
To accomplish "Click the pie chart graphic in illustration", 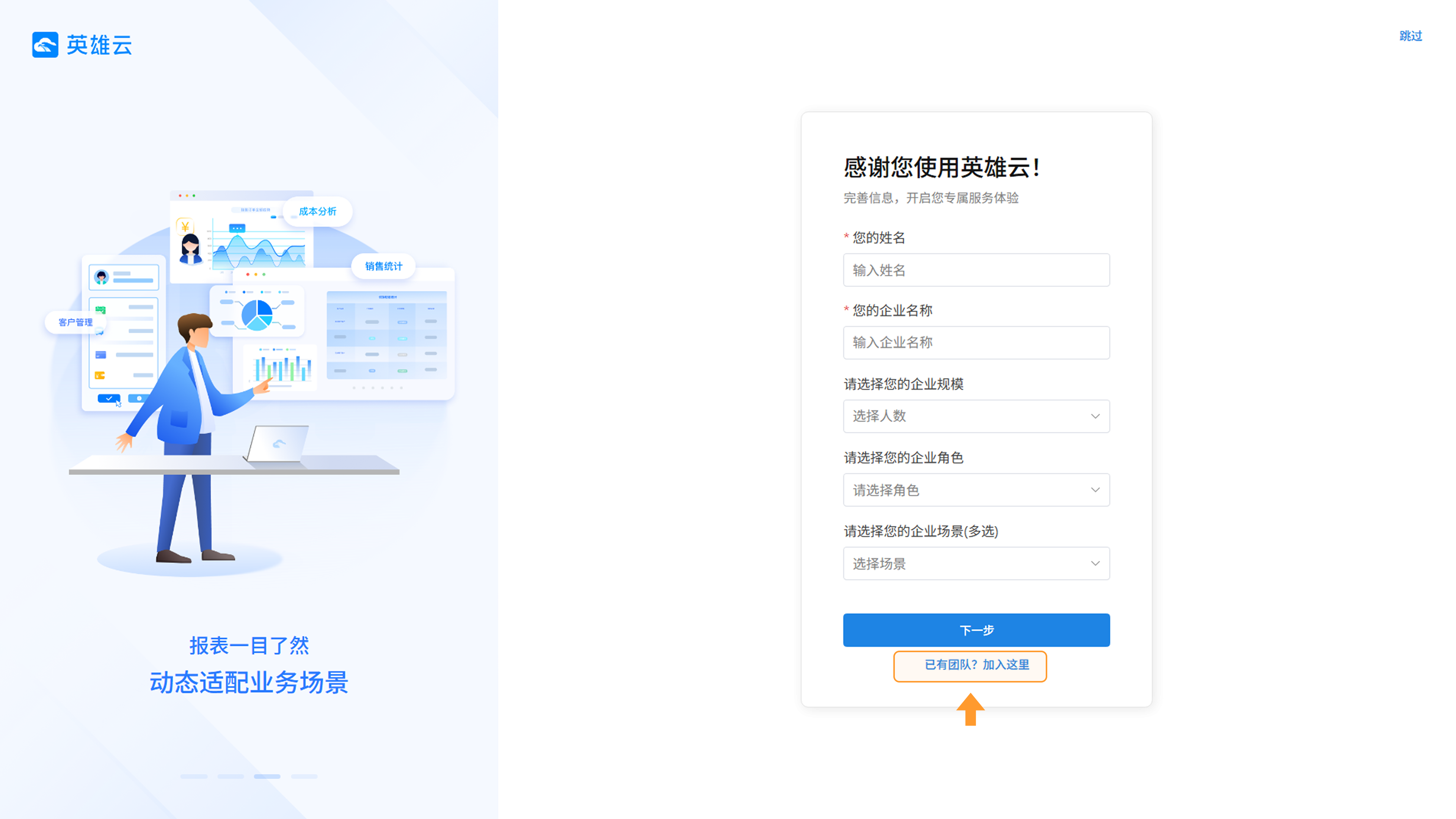I will 257,314.
